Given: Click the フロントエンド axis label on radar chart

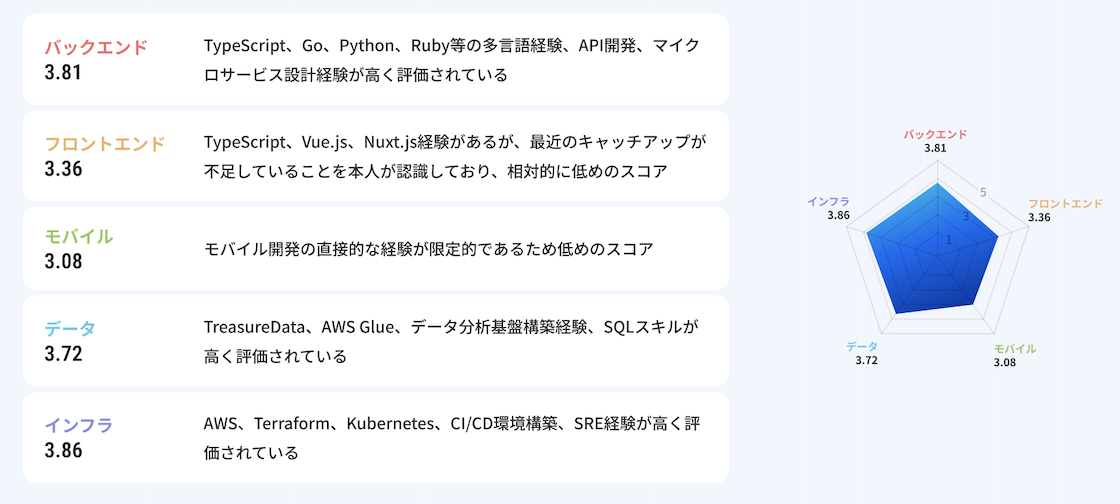Looking at the screenshot, I should [1066, 204].
